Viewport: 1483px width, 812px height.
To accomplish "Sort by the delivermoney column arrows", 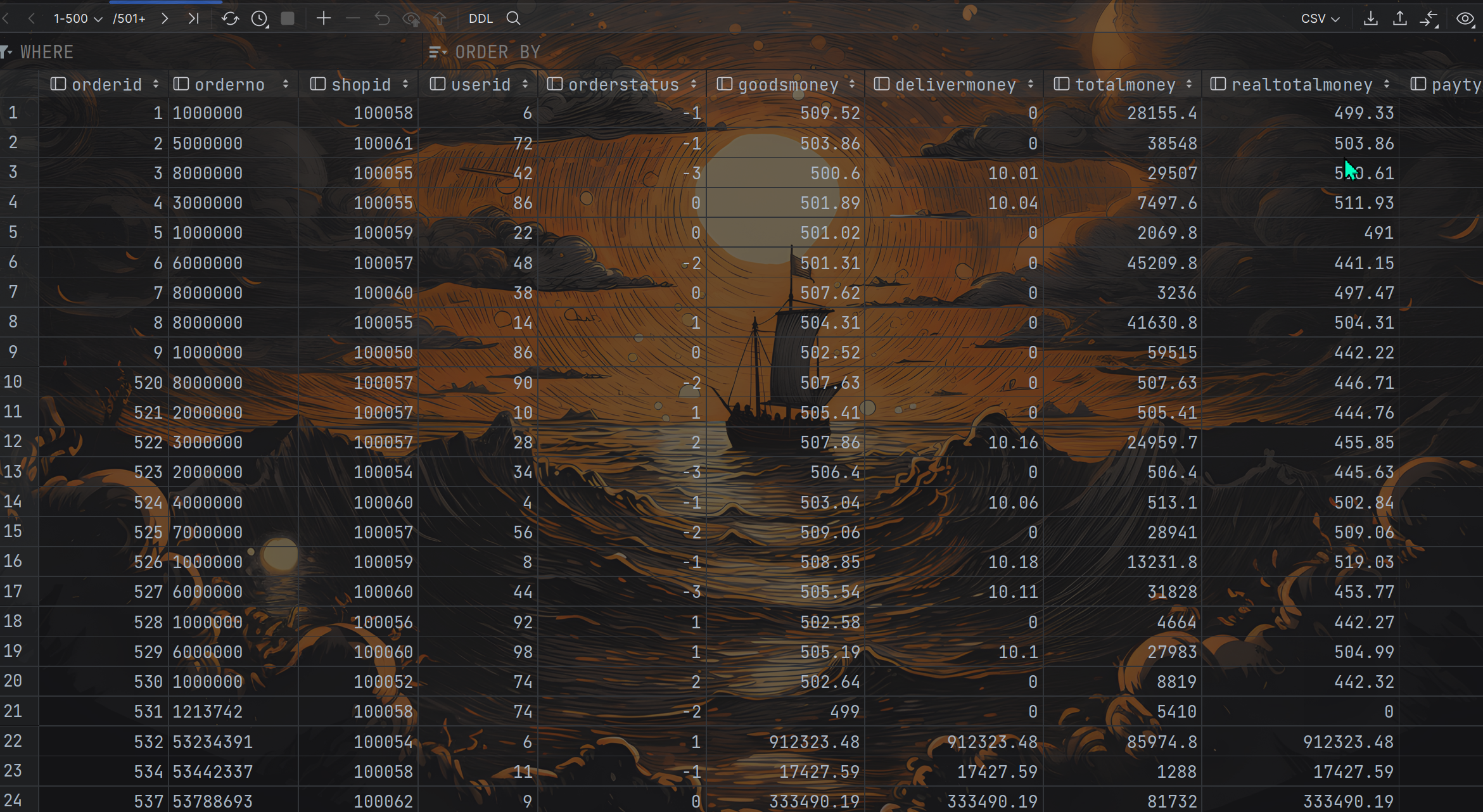I will pos(1031,84).
